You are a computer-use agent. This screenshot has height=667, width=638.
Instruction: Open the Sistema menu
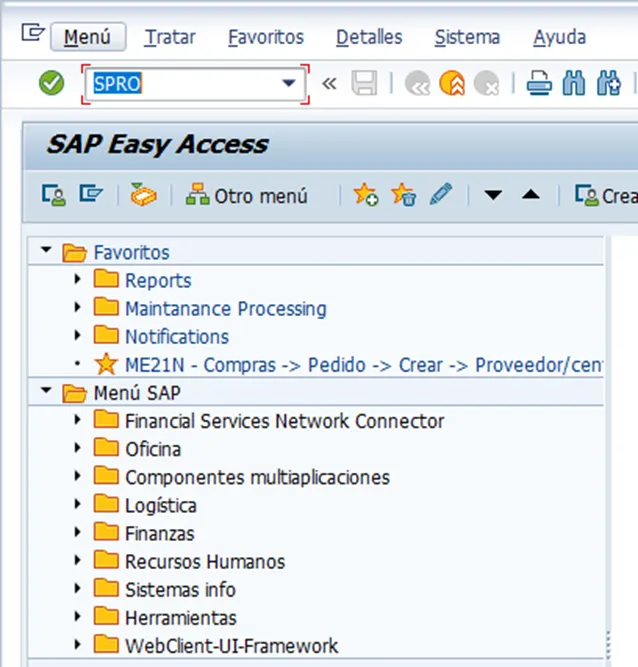pos(467,37)
